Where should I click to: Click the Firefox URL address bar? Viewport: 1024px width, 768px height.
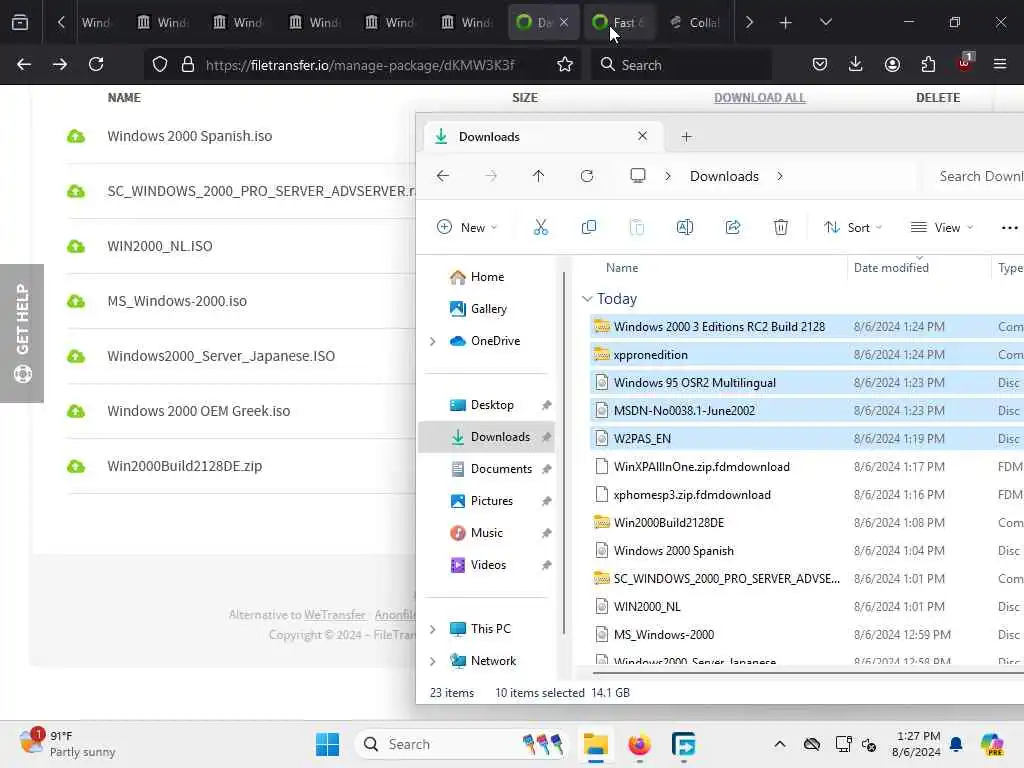pyautogui.click(x=359, y=65)
